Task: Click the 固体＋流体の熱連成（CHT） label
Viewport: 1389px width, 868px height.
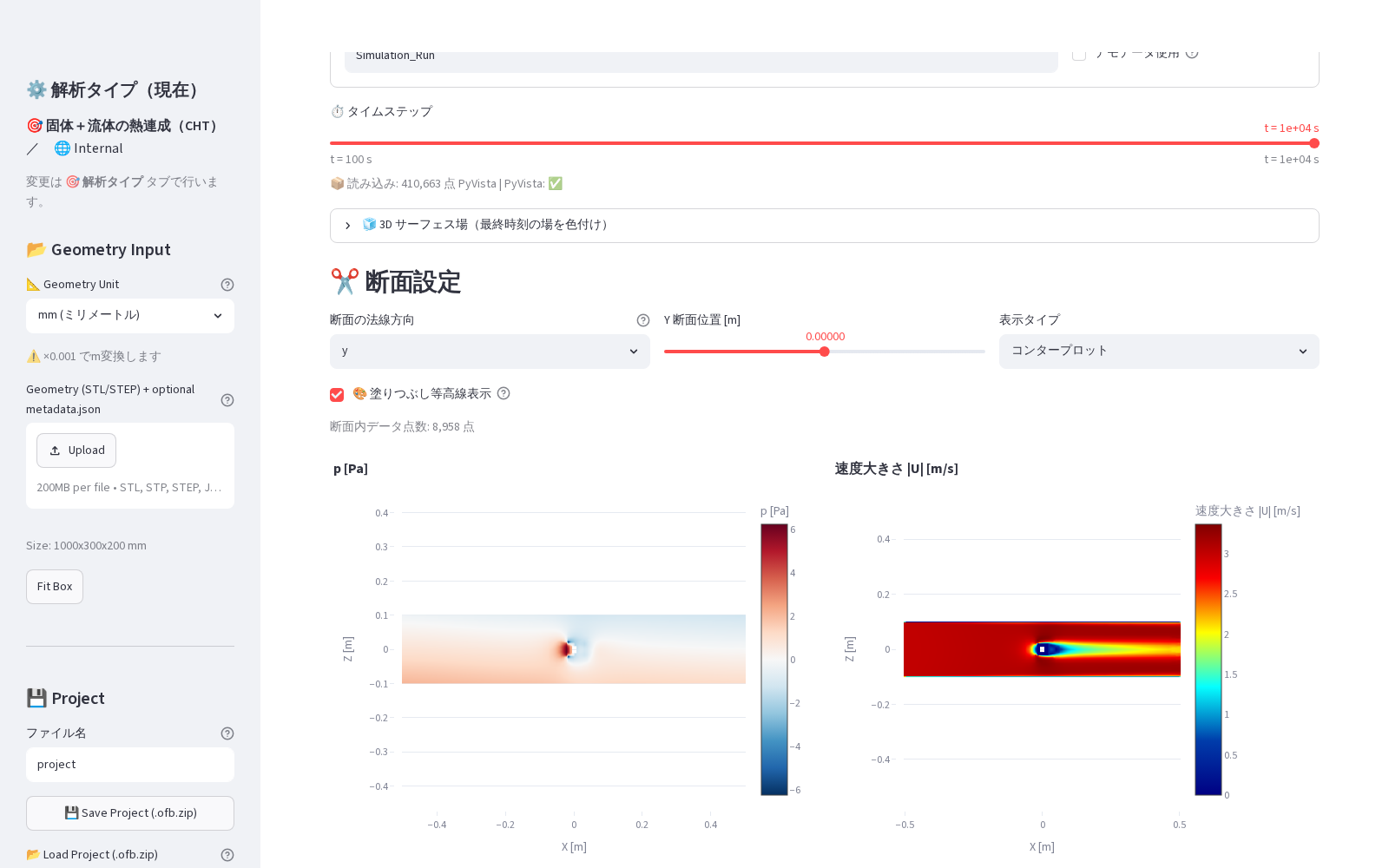Action: click(122, 126)
